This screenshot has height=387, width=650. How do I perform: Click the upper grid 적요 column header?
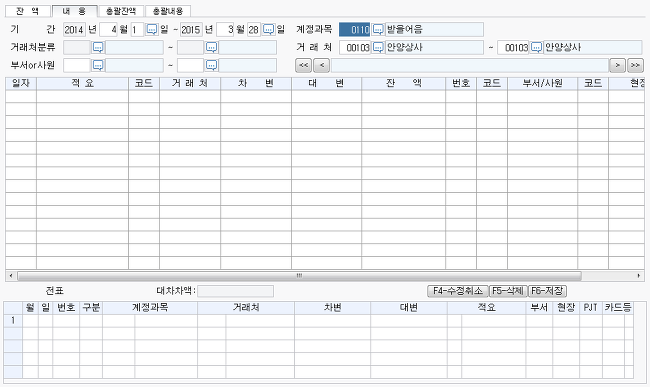(82, 83)
